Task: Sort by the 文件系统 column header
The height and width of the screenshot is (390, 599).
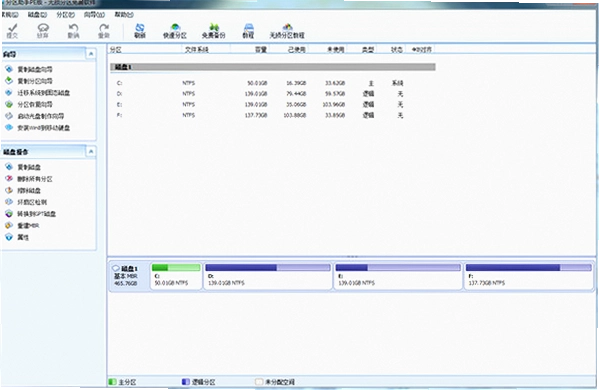Action: [x=197, y=50]
